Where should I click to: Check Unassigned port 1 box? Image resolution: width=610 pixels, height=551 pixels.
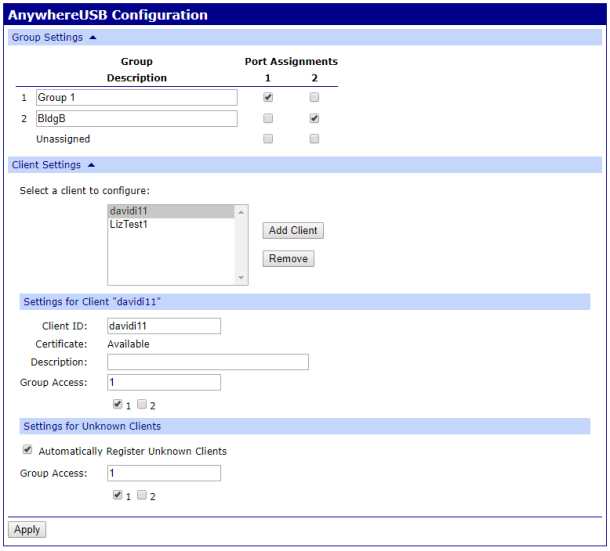click(x=268, y=139)
